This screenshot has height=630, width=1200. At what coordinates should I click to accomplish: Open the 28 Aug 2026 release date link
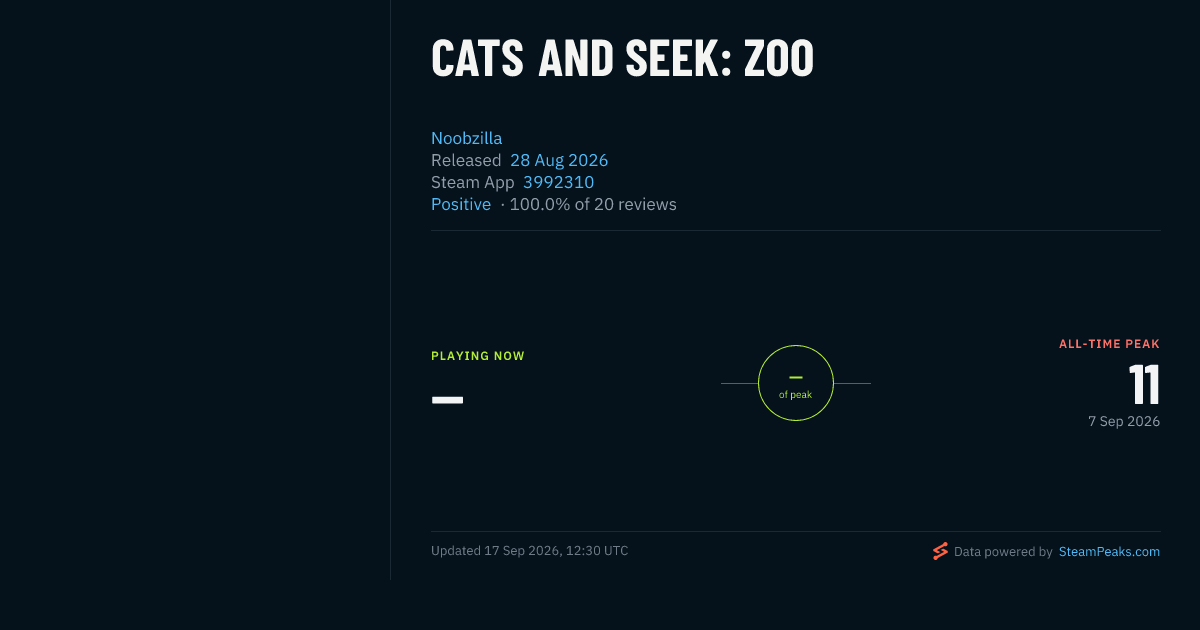coord(559,160)
